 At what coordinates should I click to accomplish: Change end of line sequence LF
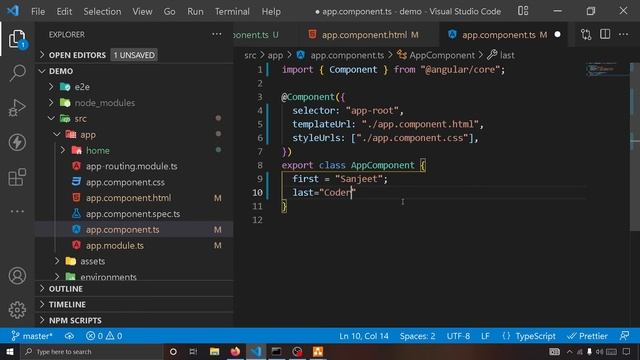(485, 336)
